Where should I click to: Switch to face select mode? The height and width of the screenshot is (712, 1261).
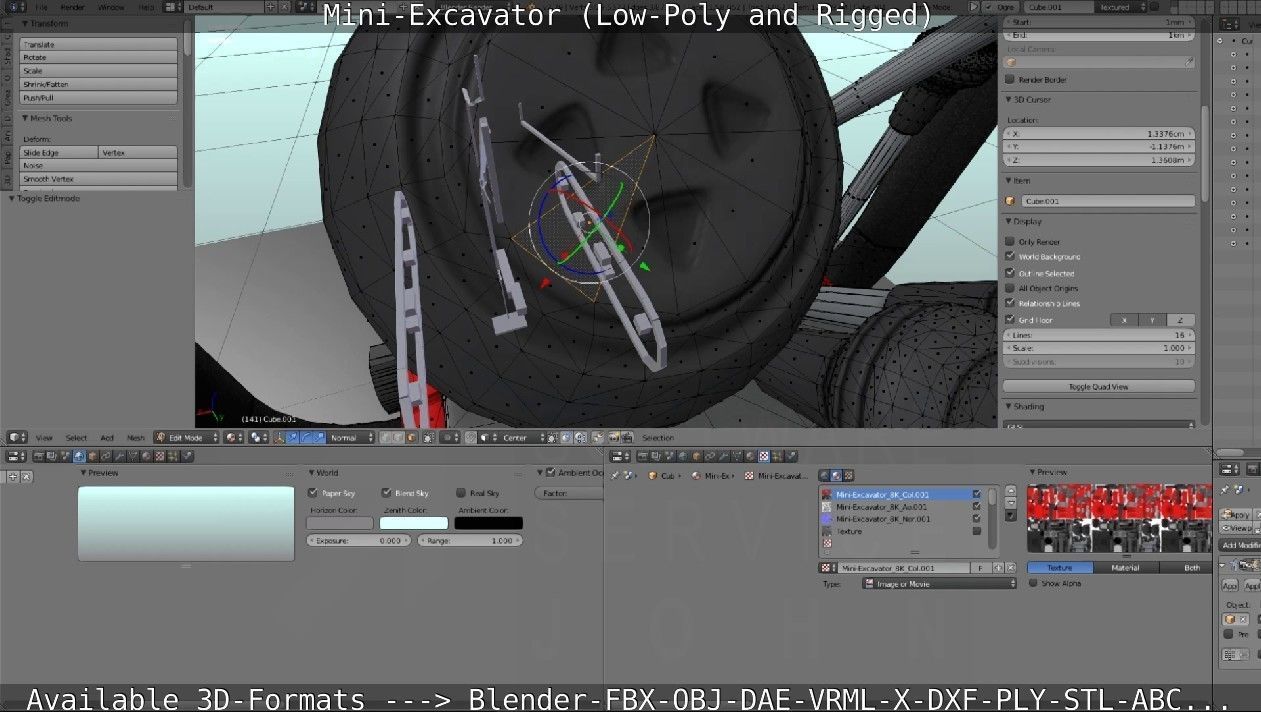(x=411, y=437)
